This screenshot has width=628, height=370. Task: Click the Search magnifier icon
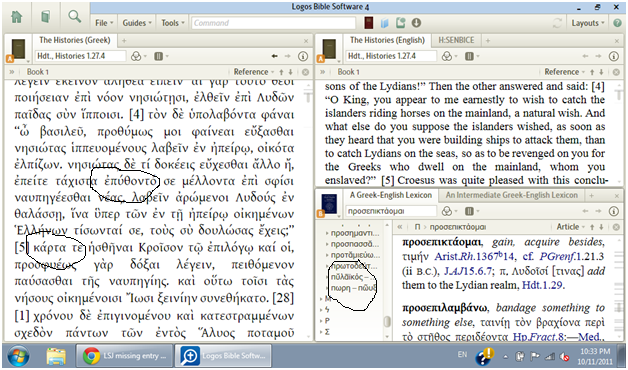74,16
